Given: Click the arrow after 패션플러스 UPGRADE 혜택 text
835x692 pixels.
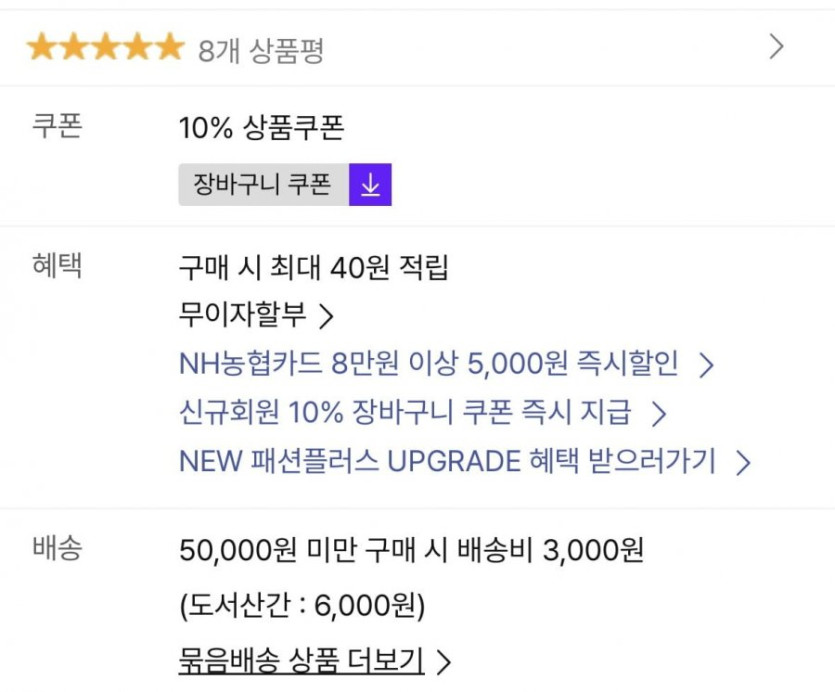Looking at the screenshot, I should [x=742, y=462].
